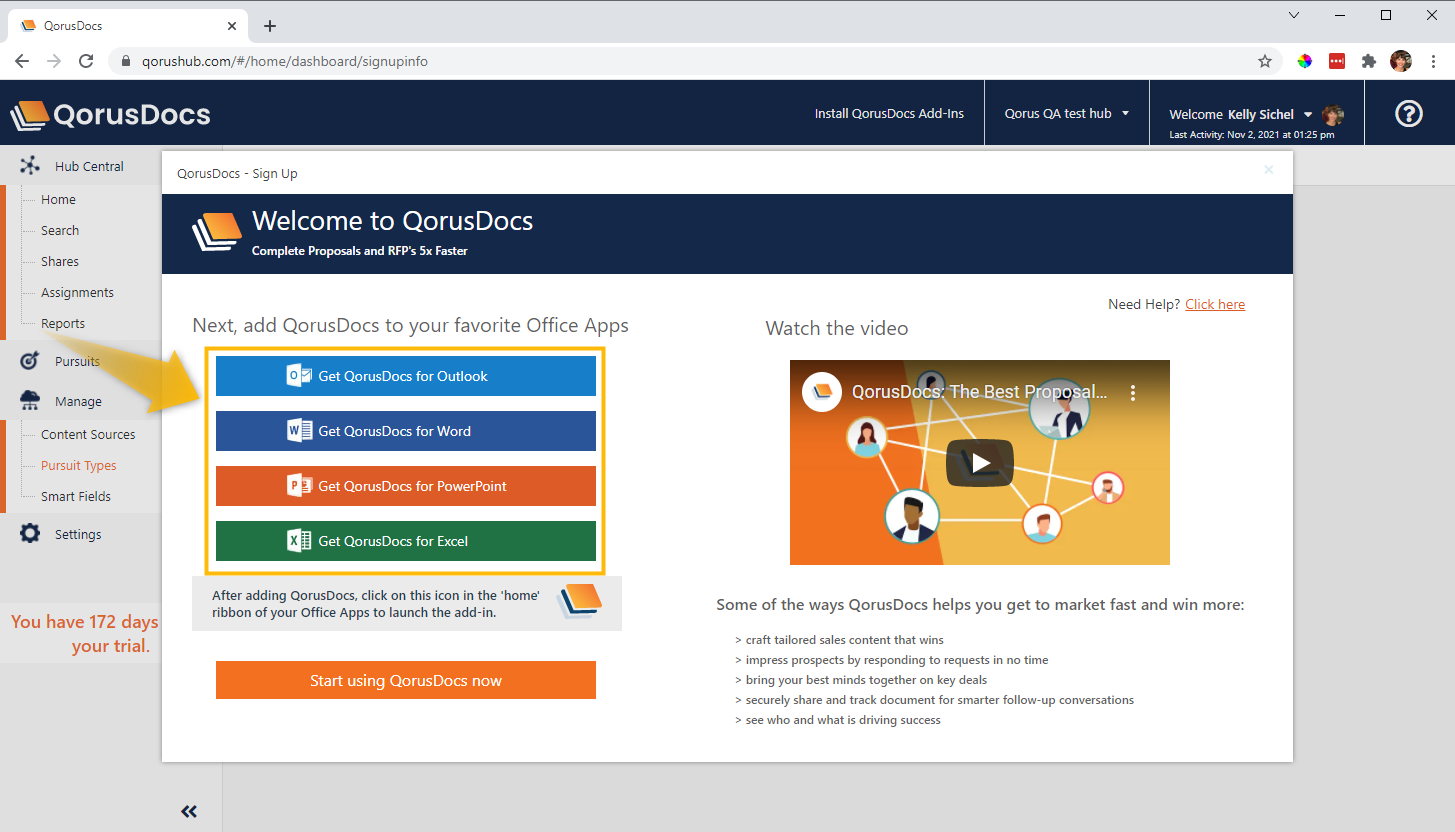Click the red extension icon
The height and width of the screenshot is (832, 1455).
(x=1337, y=61)
